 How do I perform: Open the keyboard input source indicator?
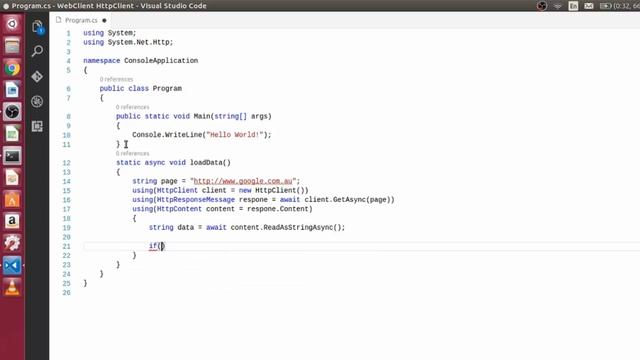(573, 6)
